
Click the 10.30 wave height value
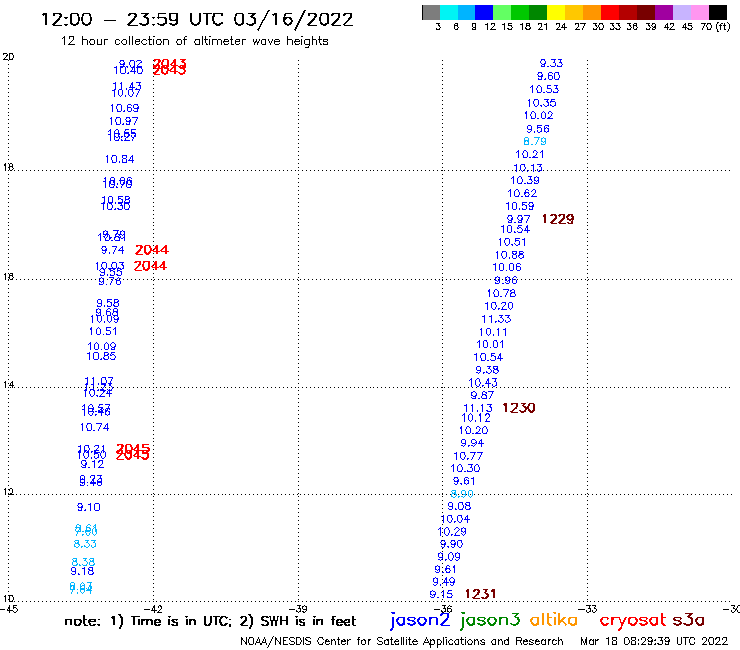(465, 468)
